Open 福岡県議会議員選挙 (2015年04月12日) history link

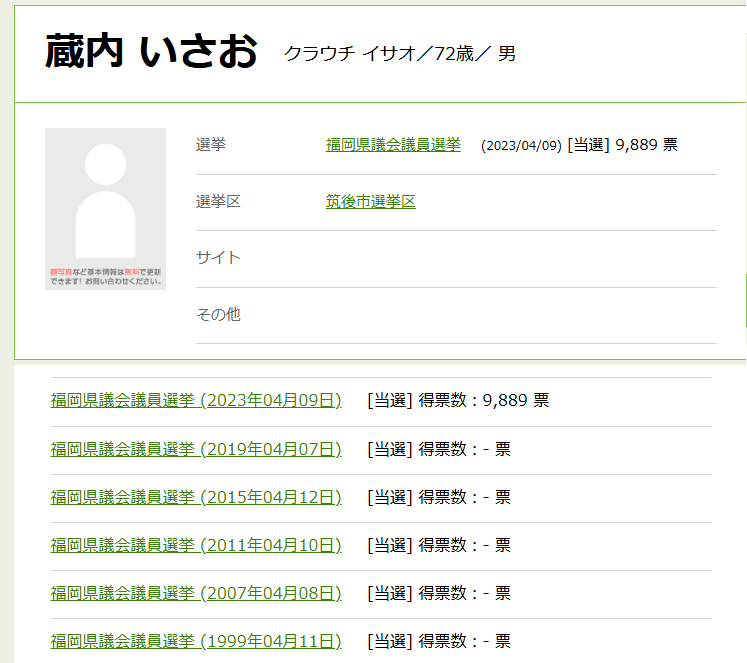196,497
